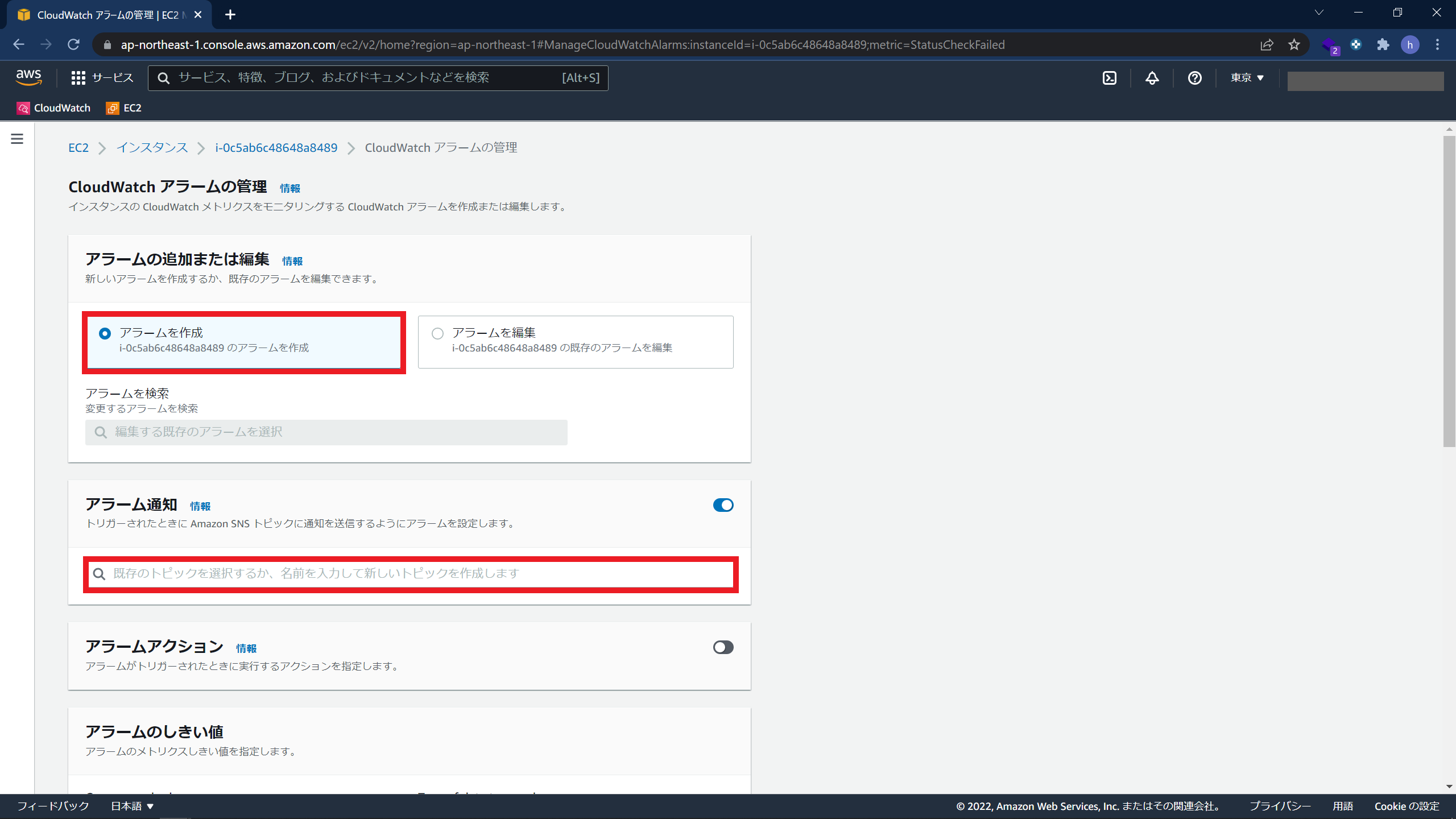Click the browser address bar URL
Image resolution: width=1456 pixels, height=819 pixels.
coord(563,45)
